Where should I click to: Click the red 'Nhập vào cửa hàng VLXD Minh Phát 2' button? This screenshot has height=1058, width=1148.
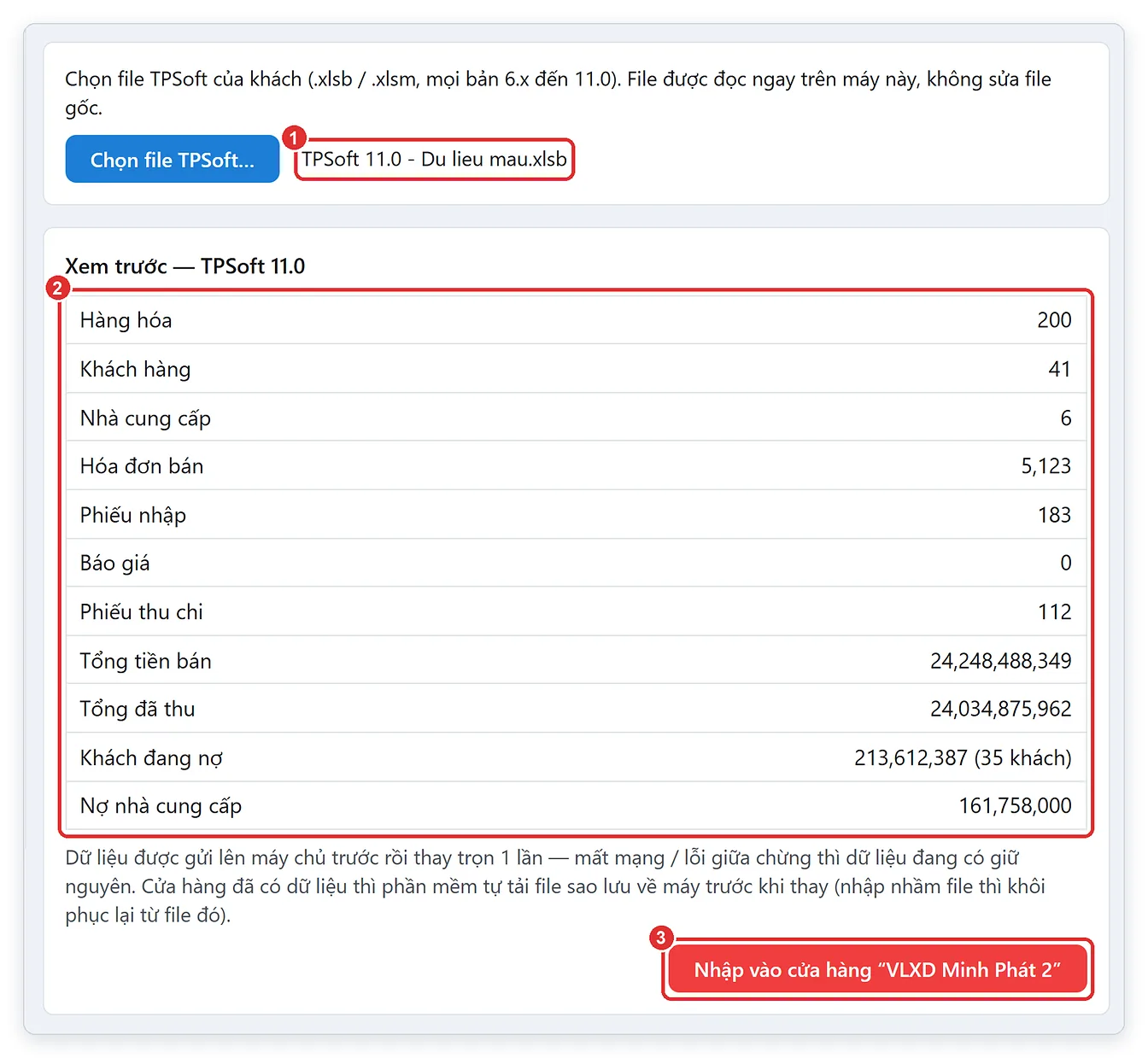877,970
